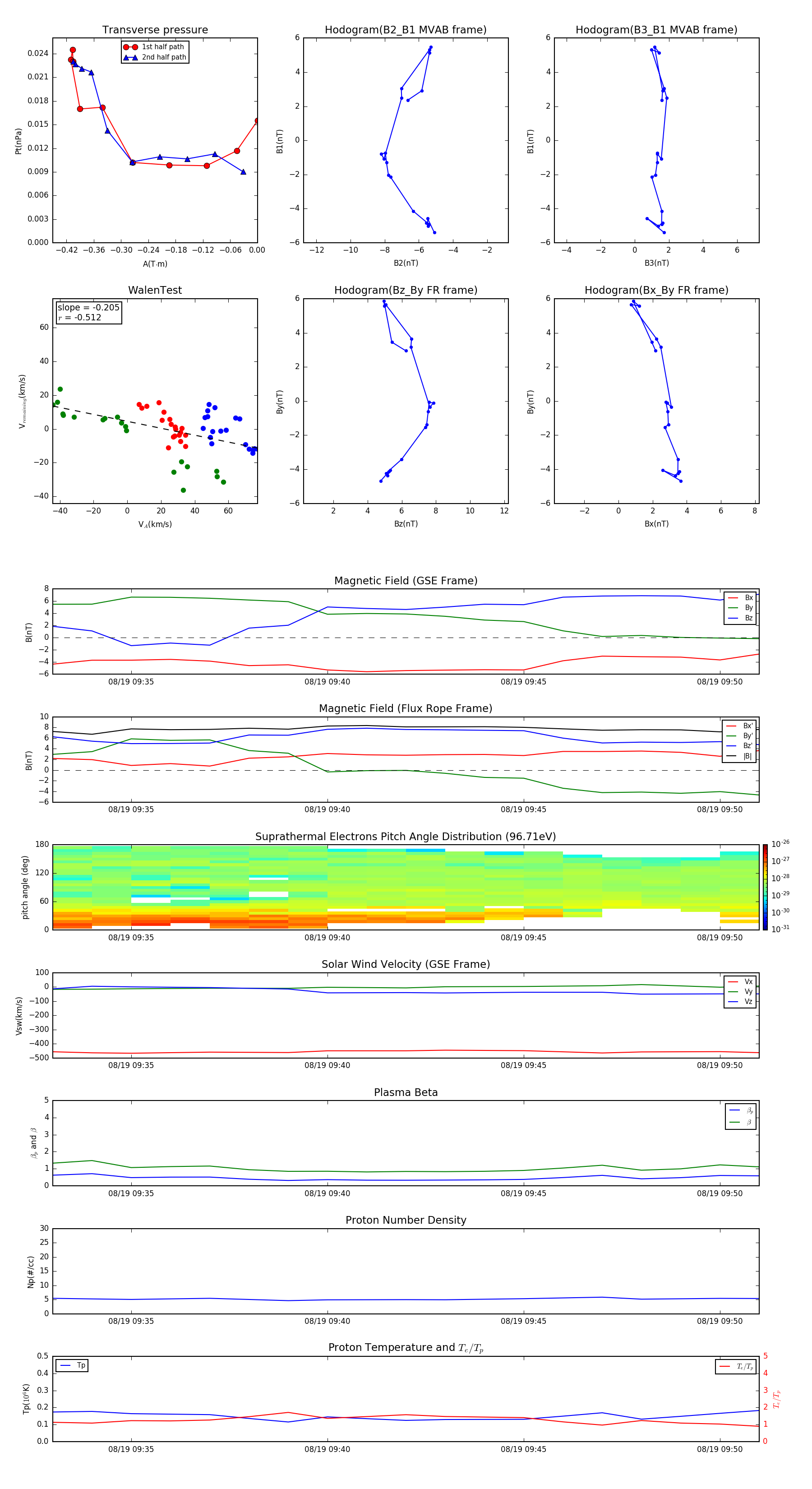Click the 'Hodogram(B3_B1 MVAB frame)' title
The image size is (812, 1489).
pos(656,30)
